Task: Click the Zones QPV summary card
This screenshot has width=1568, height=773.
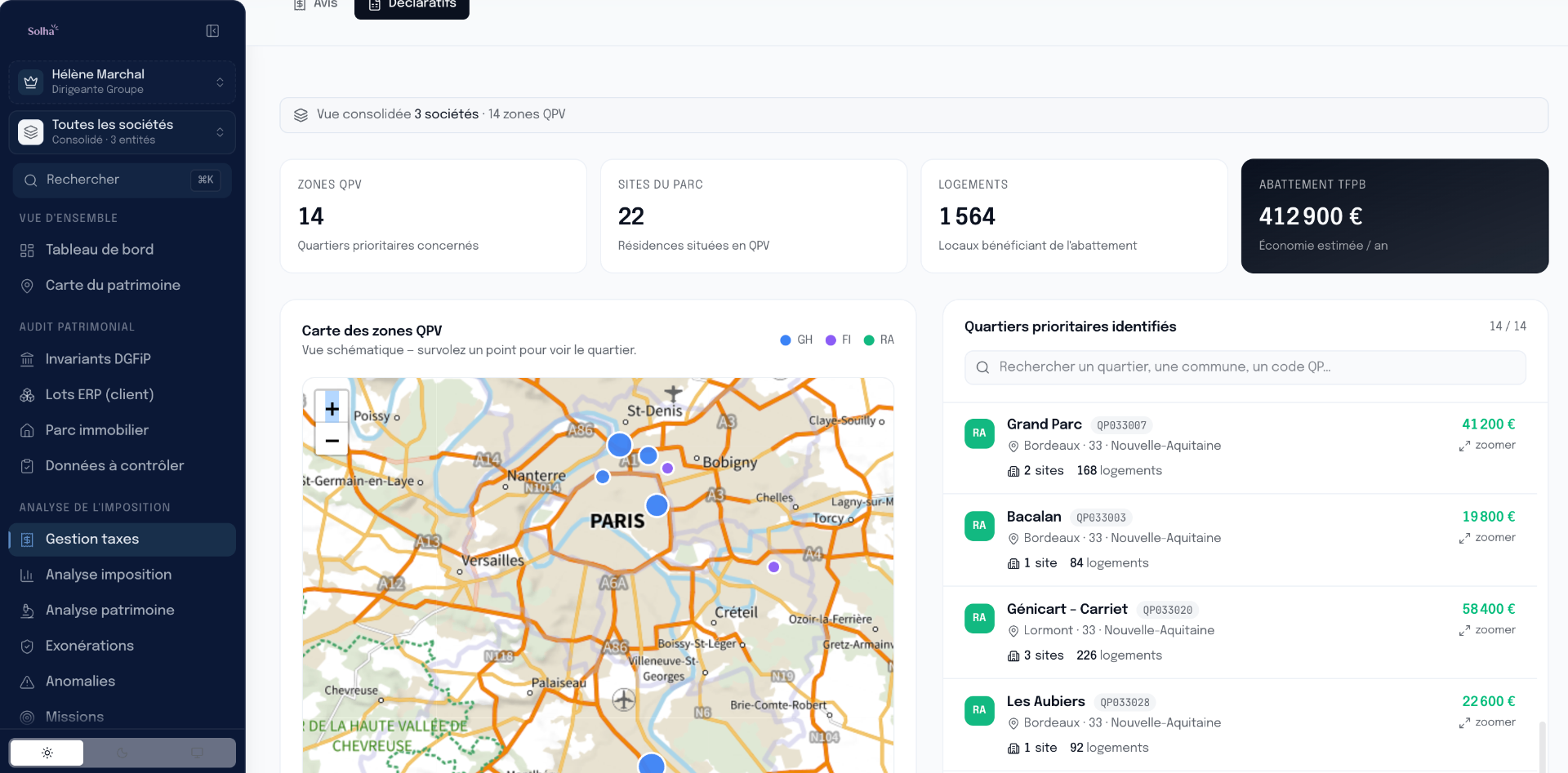Action: tap(434, 216)
